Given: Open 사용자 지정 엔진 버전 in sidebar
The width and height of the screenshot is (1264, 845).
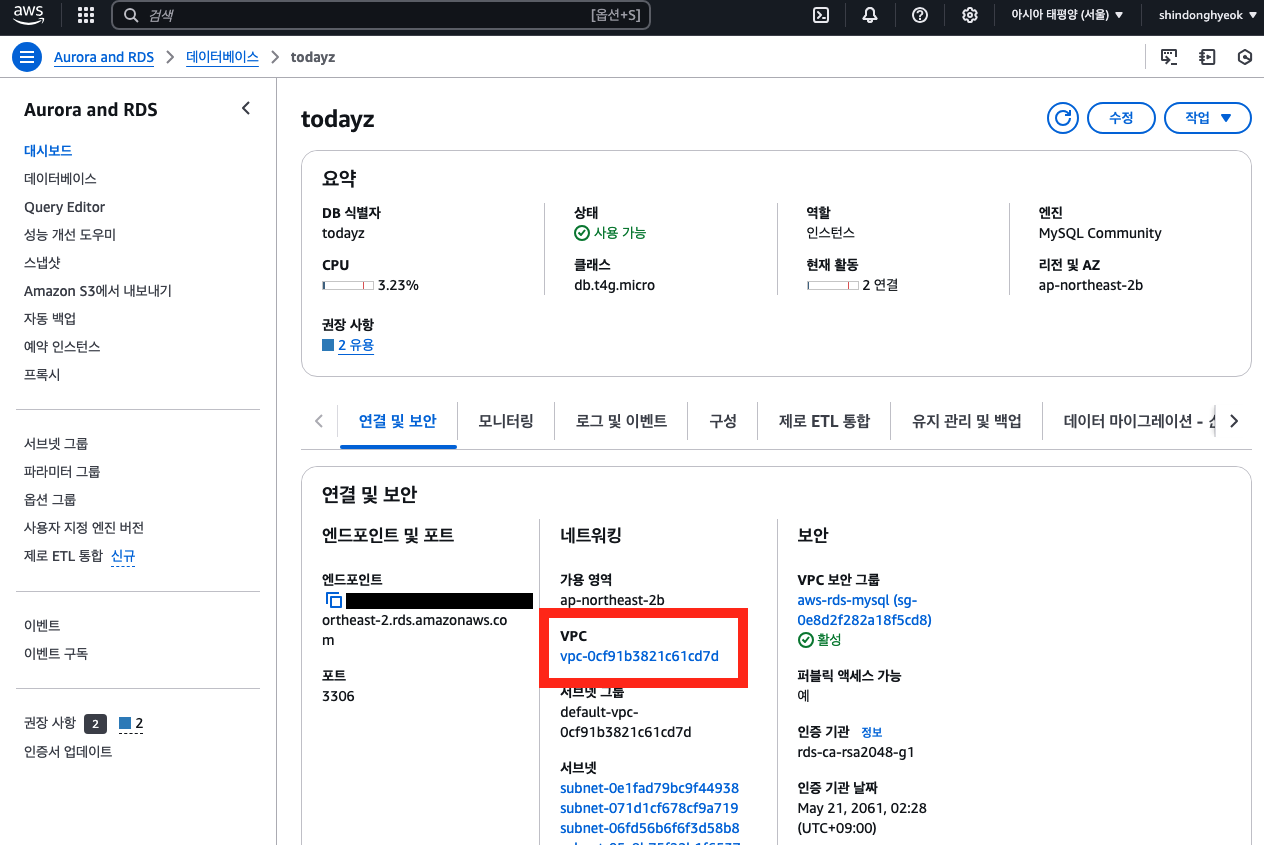Looking at the screenshot, I should [84, 527].
